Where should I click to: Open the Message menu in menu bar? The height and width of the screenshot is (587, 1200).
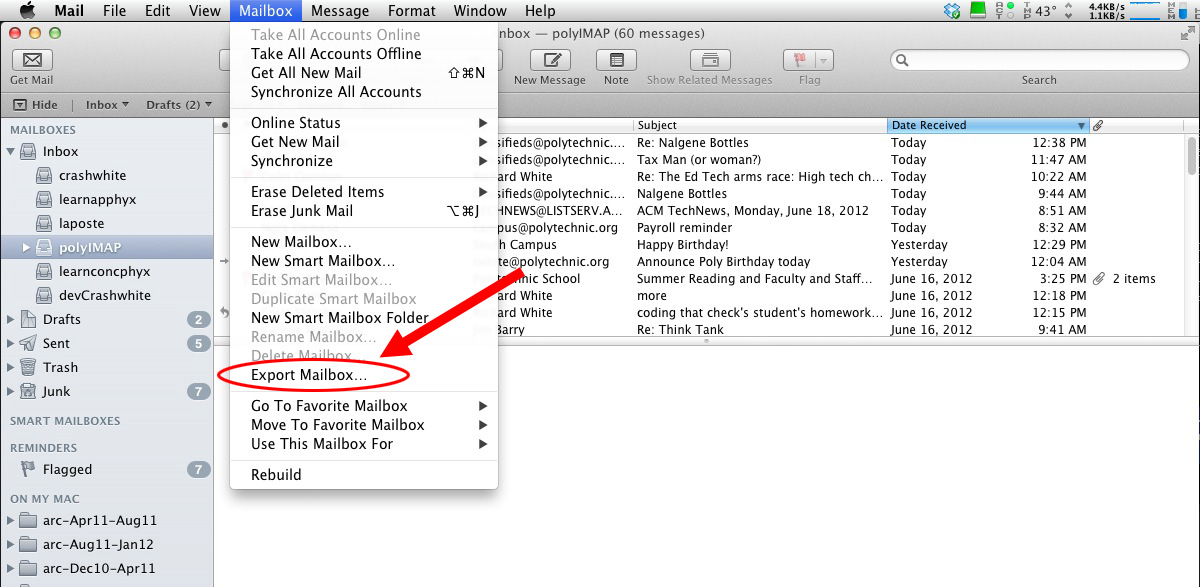pyautogui.click(x=340, y=11)
